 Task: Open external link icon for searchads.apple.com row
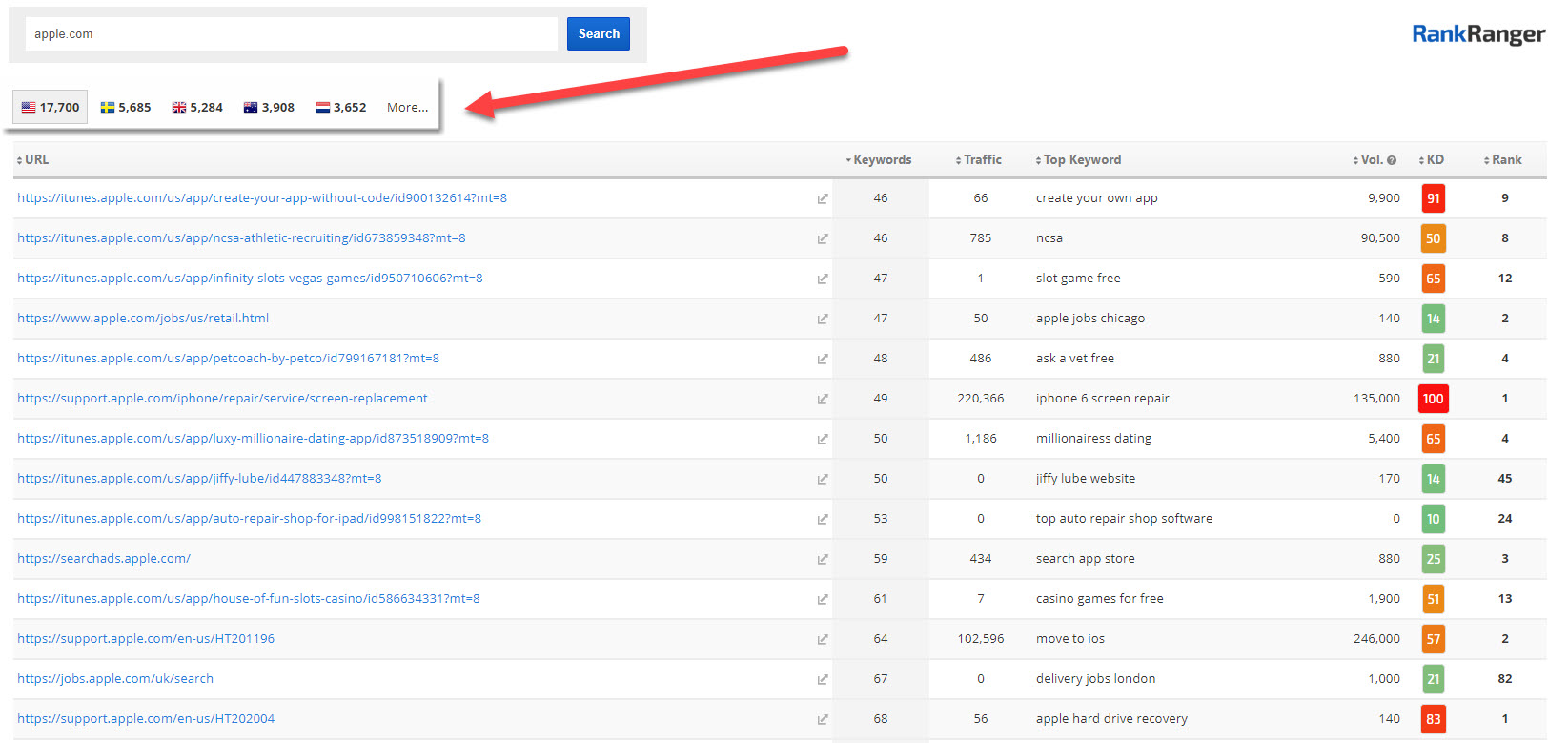(x=822, y=559)
